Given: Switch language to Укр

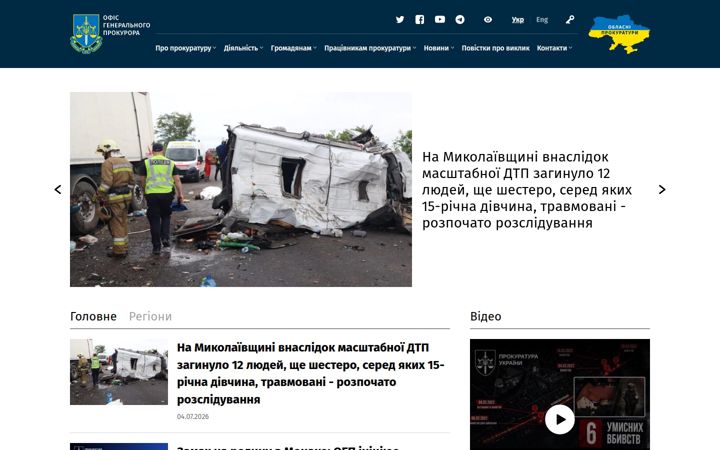Looking at the screenshot, I should (x=518, y=20).
